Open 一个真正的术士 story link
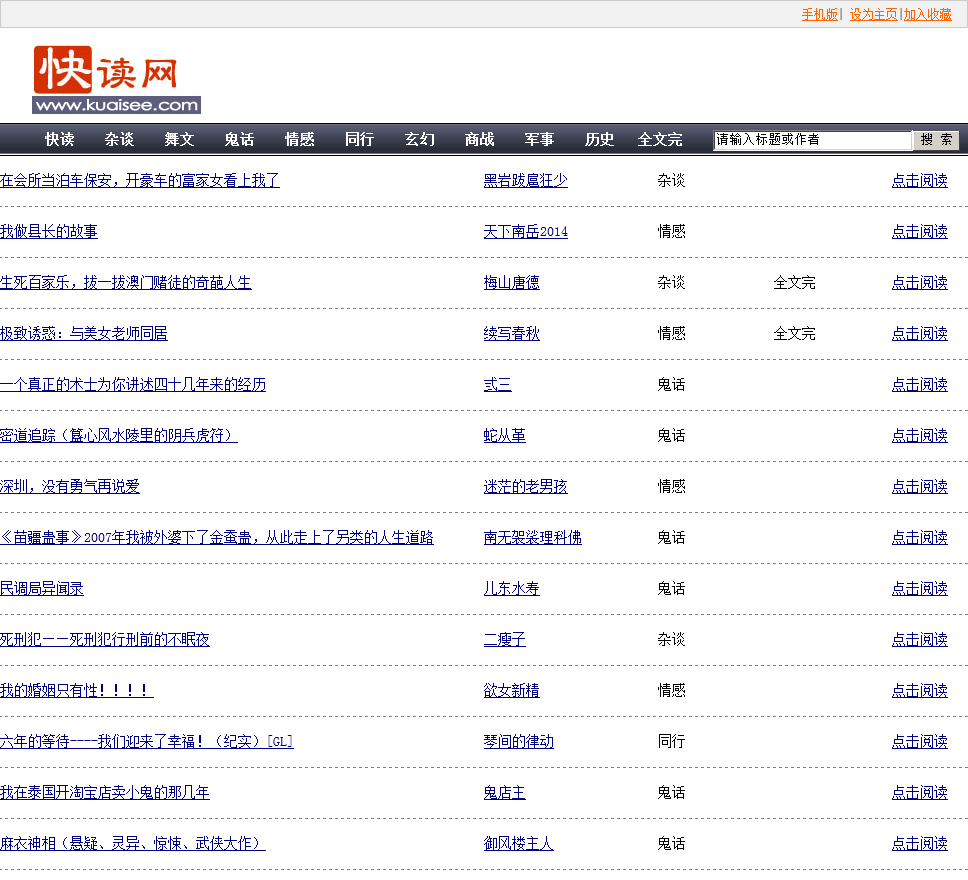968x880 pixels. click(133, 384)
